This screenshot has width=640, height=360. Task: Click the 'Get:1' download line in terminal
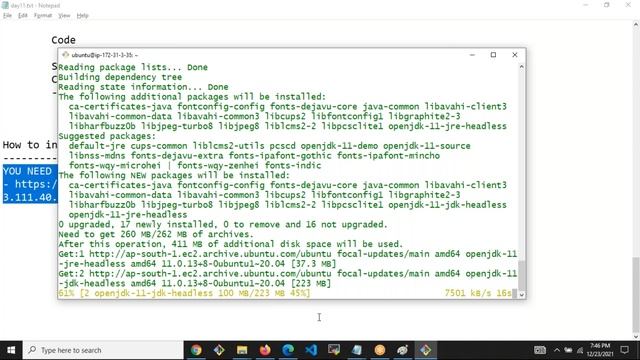(287, 259)
